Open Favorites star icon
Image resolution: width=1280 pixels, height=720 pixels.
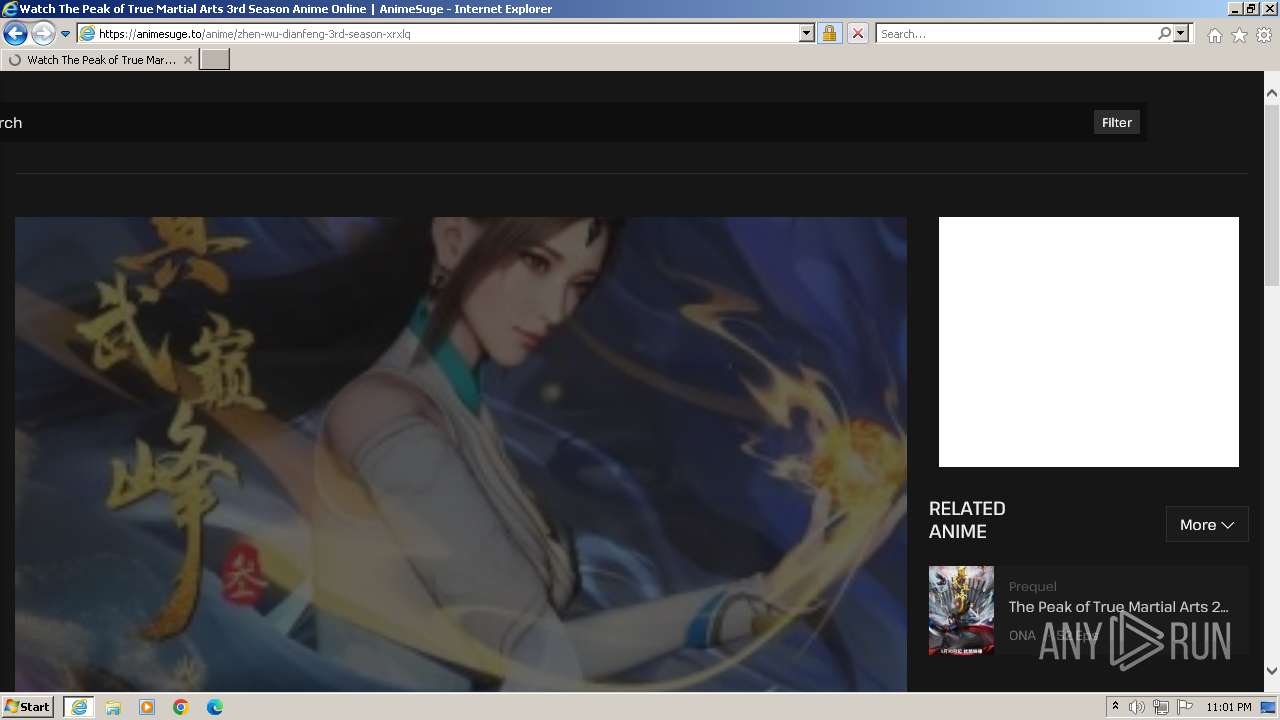[1239, 35]
